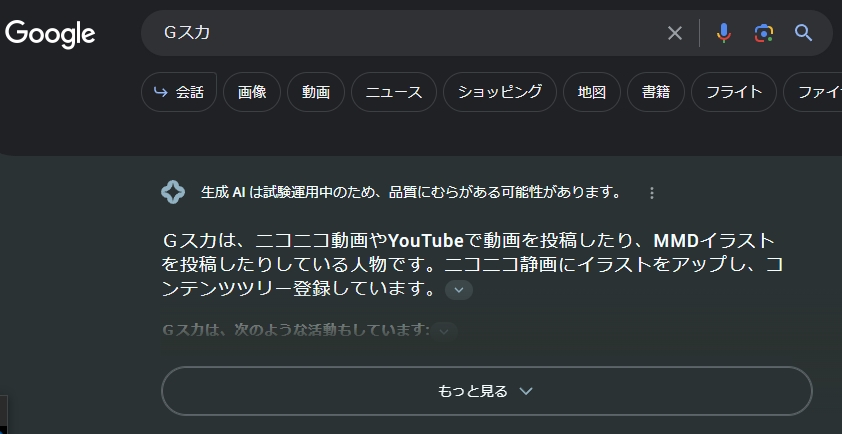842x434 pixels.
Task: Click the magnifying glass search icon
Action: [x=803, y=33]
